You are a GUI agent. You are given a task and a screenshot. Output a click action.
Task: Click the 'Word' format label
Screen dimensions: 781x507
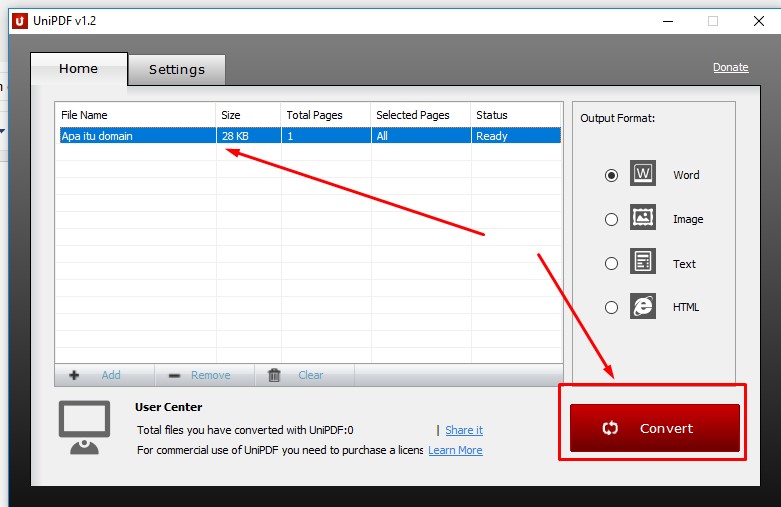click(x=686, y=175)
